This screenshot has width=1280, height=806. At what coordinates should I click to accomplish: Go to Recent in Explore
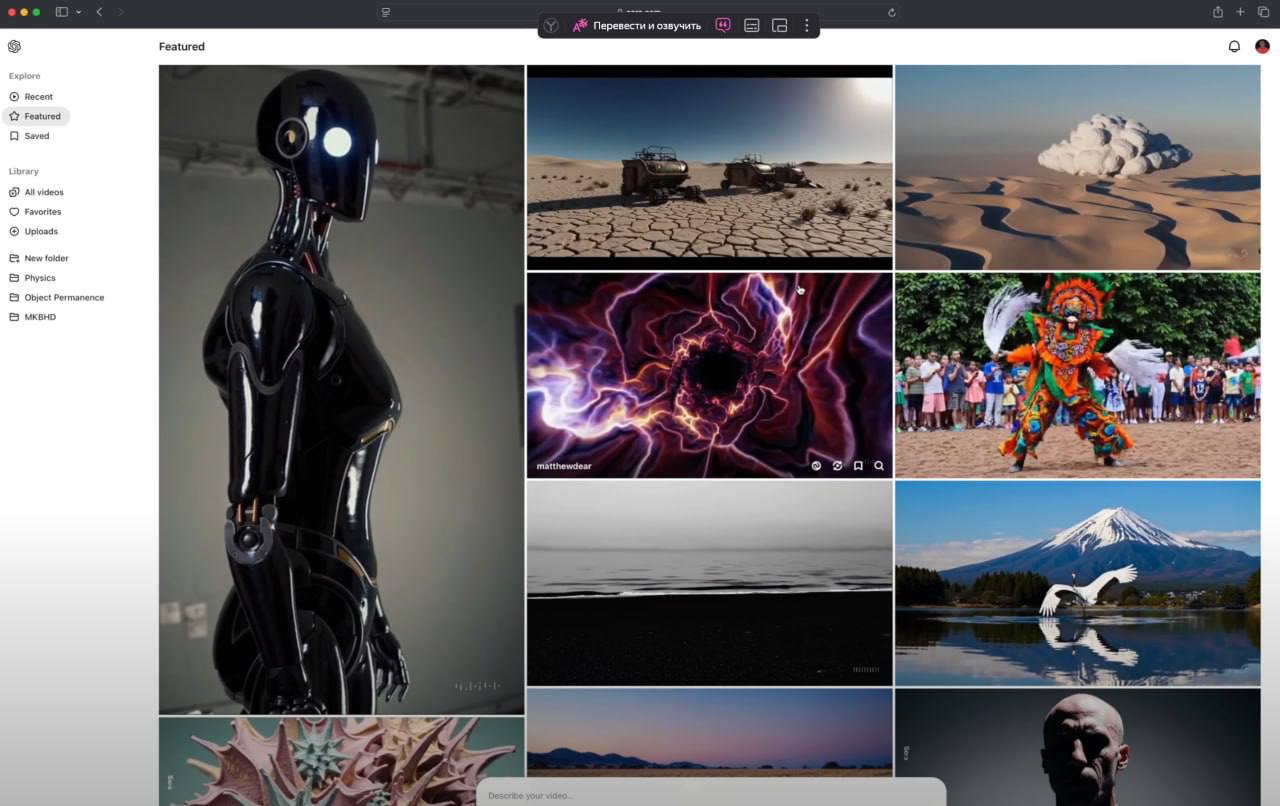pyautogui.click(x=38, y=97)
